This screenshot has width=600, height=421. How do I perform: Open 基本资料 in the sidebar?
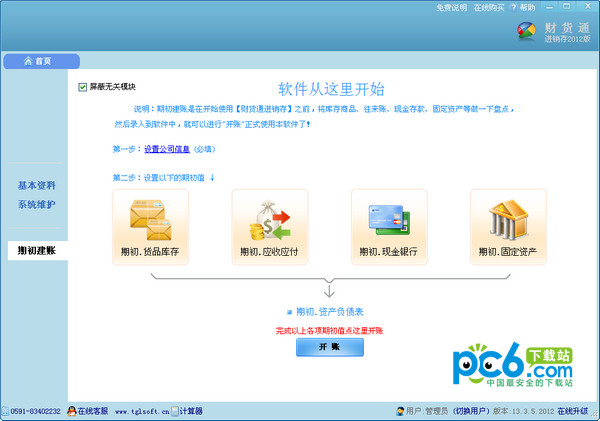click(37, 185)
